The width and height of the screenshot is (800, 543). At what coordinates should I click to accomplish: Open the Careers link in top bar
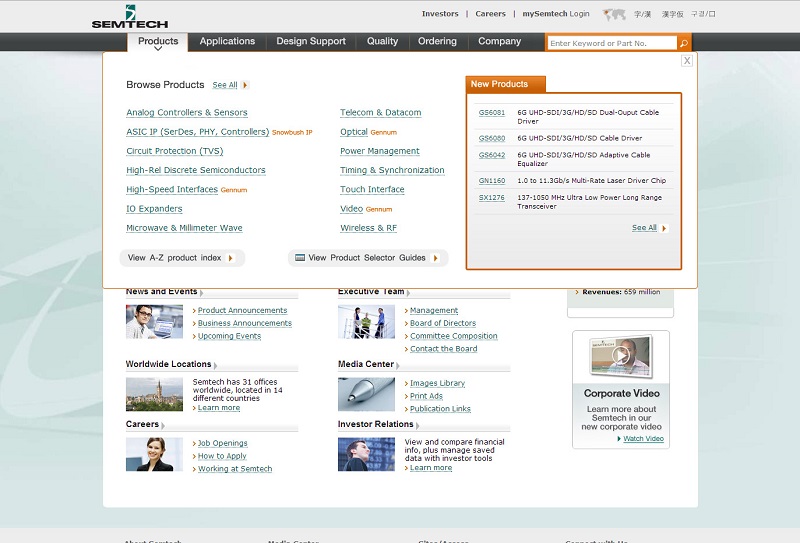(490, 14)
